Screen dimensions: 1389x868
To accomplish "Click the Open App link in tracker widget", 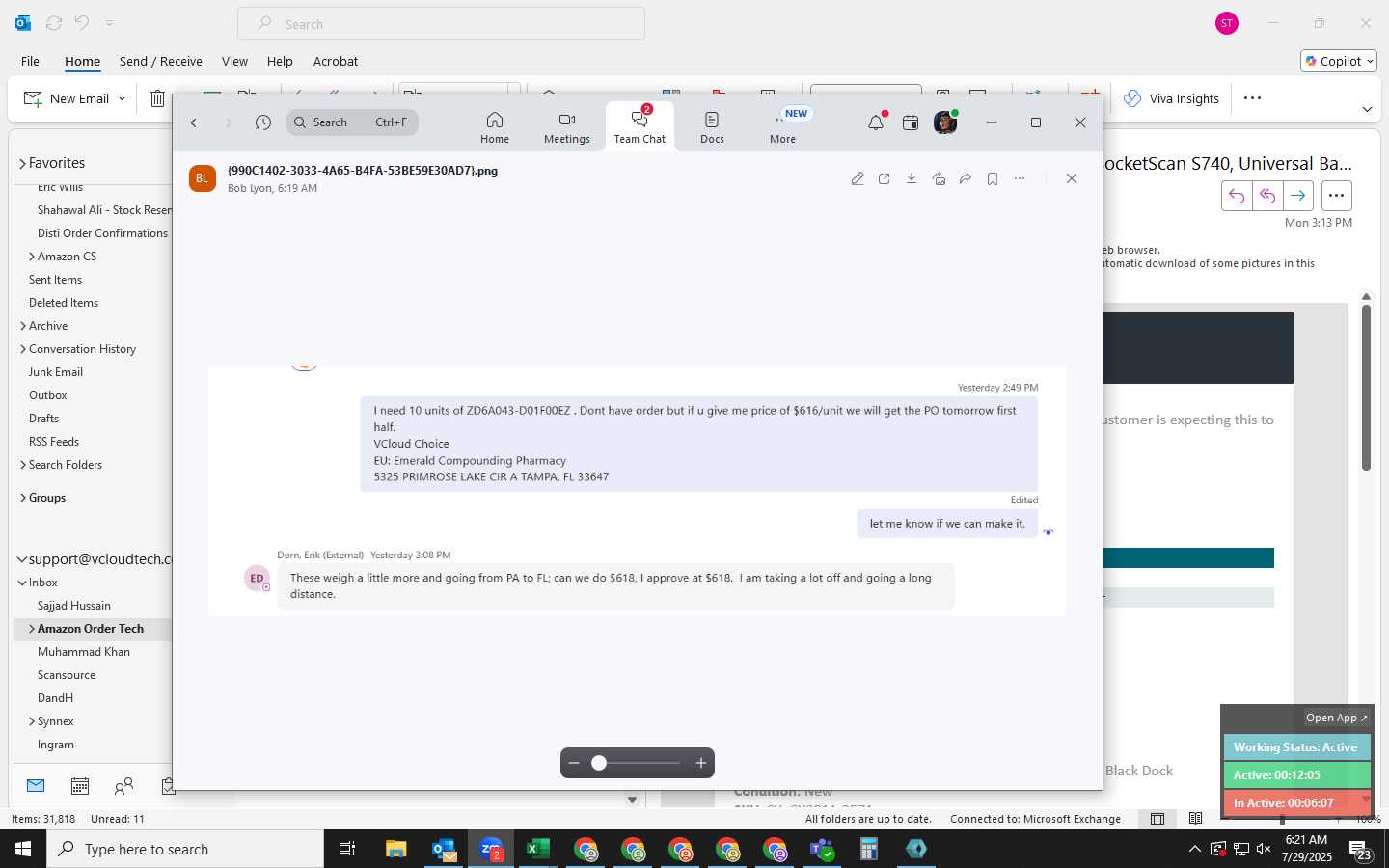I will click(1336, 718).
